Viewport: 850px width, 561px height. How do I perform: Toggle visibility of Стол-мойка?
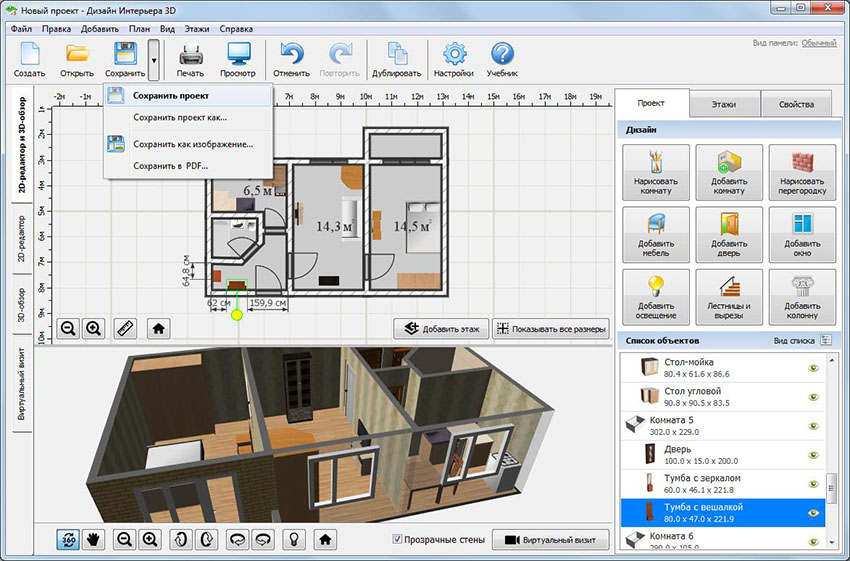point(813,368)
